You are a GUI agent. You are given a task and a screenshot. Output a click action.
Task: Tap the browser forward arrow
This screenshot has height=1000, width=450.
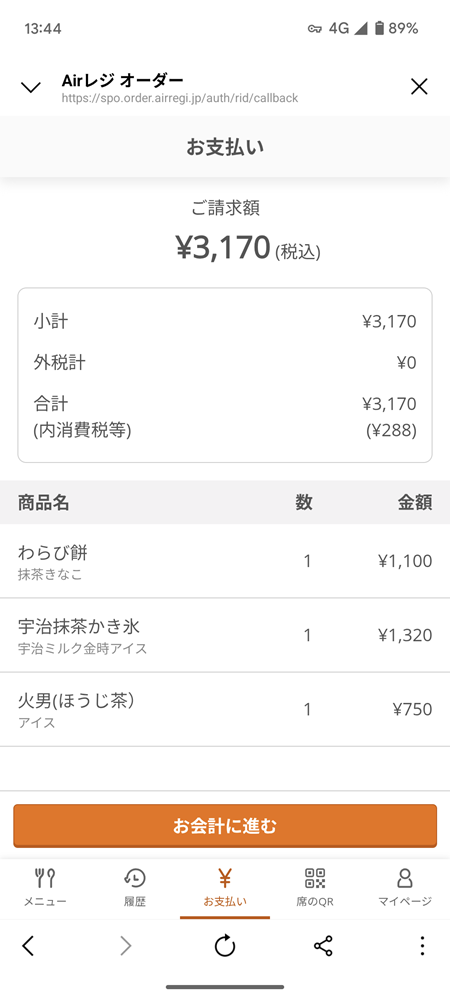(x=126, y=946)
